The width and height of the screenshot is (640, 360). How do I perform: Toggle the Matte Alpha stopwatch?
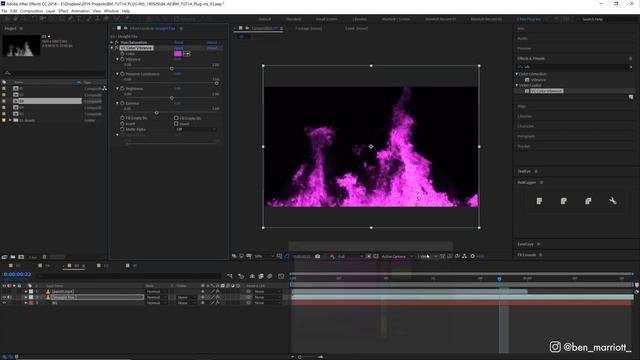point(122,129)
